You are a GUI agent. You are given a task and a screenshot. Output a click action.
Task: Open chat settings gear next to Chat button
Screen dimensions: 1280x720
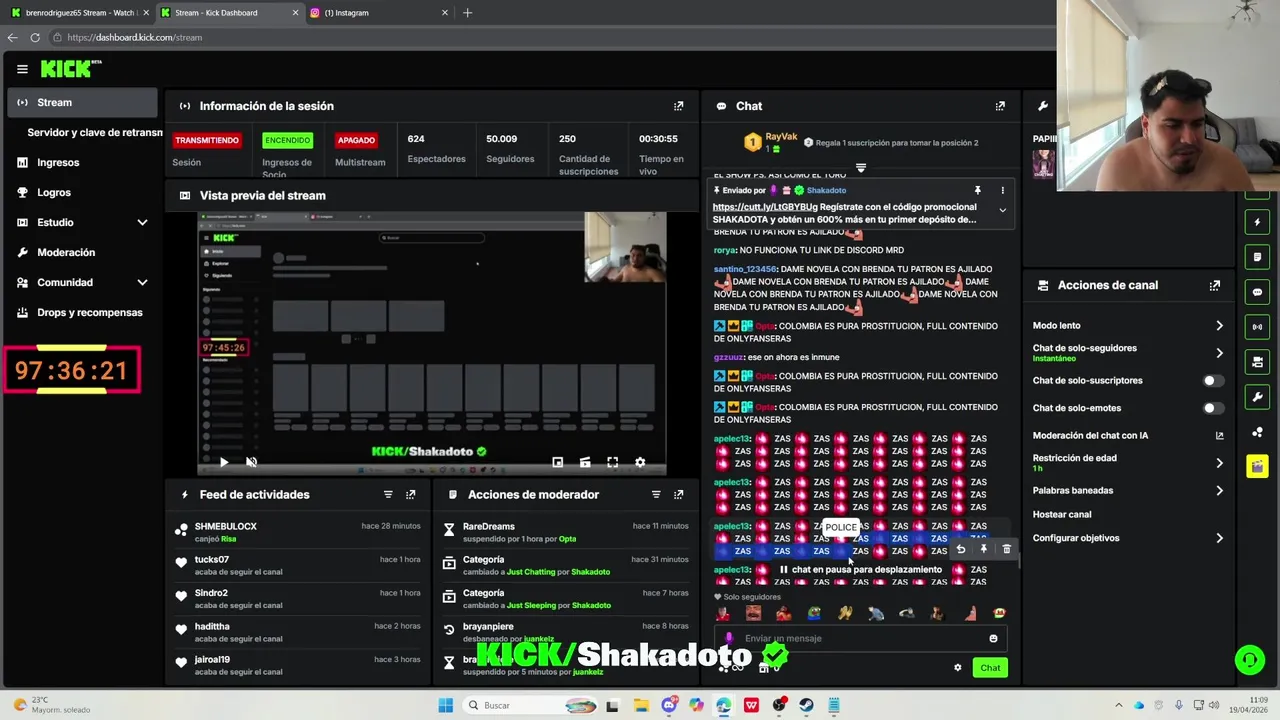[957, 668]
